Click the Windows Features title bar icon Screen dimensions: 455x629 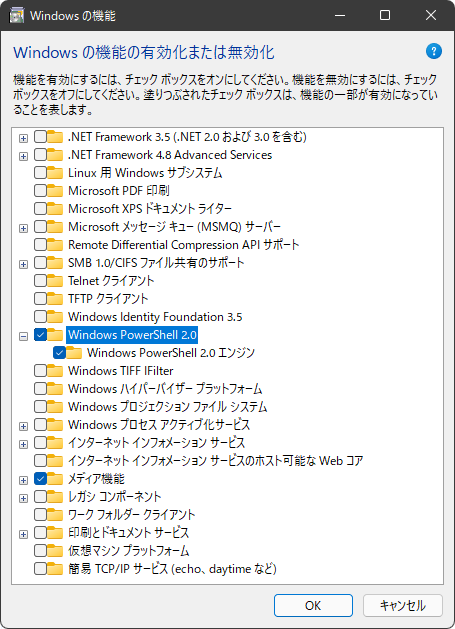click(x=17, y=15)
